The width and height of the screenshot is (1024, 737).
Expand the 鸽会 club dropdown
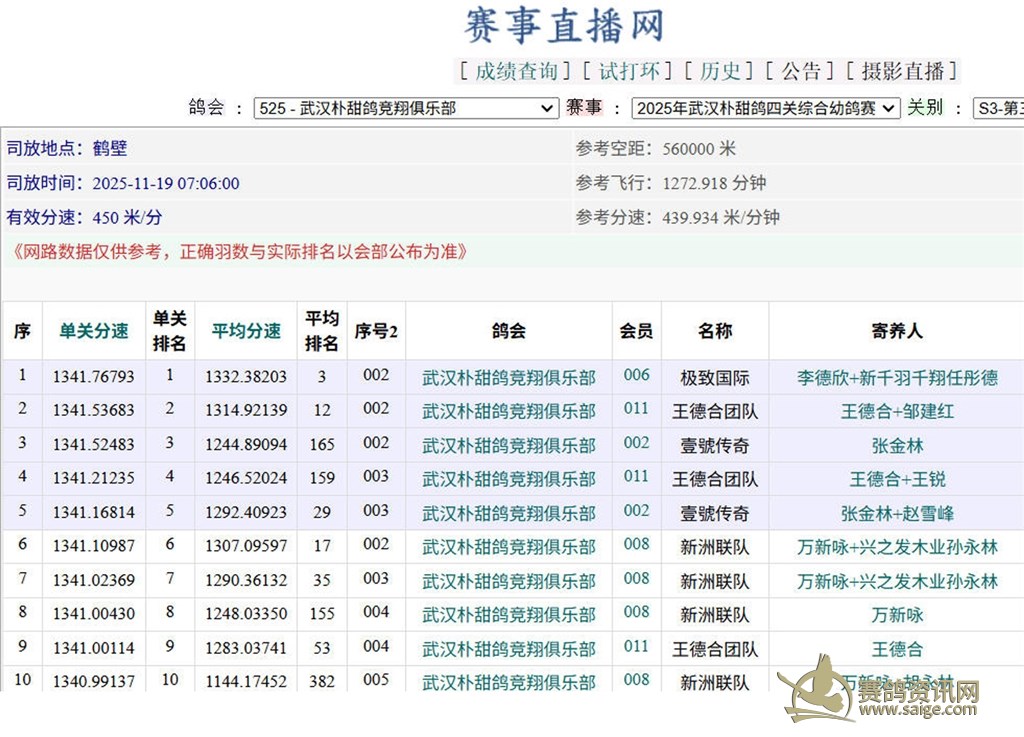click(406, 108)
